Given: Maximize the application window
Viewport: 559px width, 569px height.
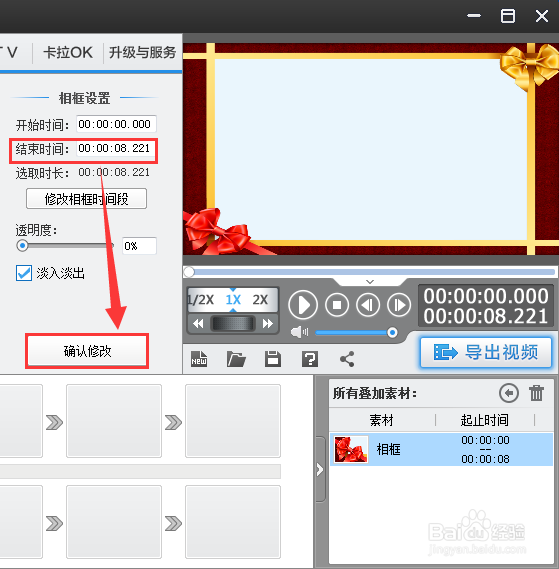Looking at the screenshot, I should (x=507, y=16).
